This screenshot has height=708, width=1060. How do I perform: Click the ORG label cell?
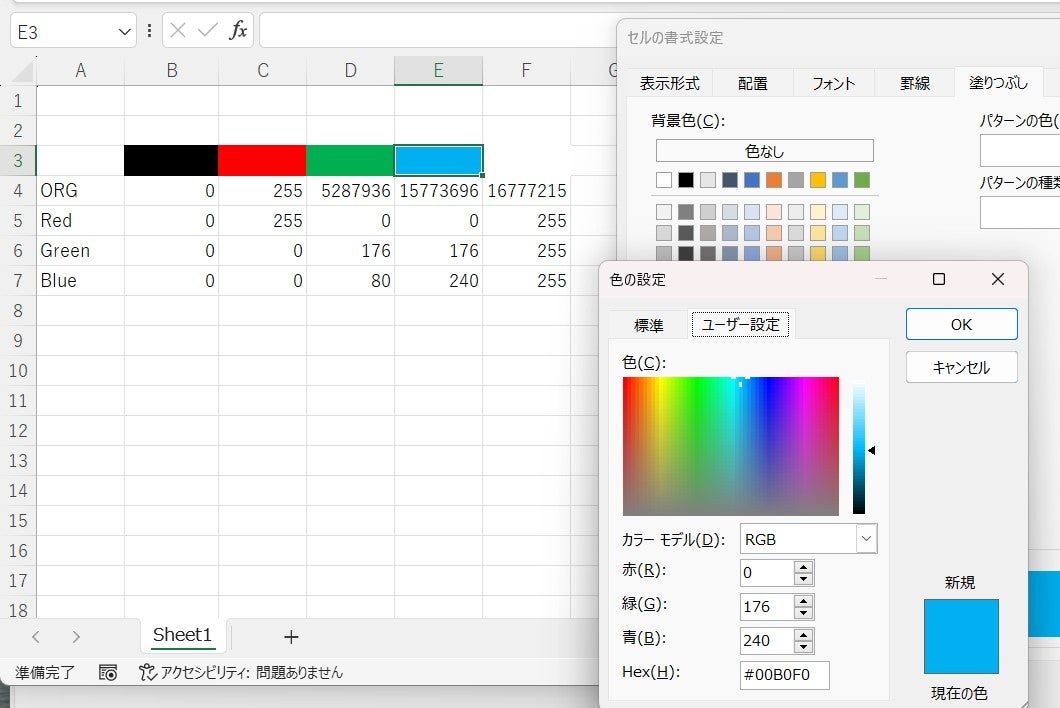80,191
